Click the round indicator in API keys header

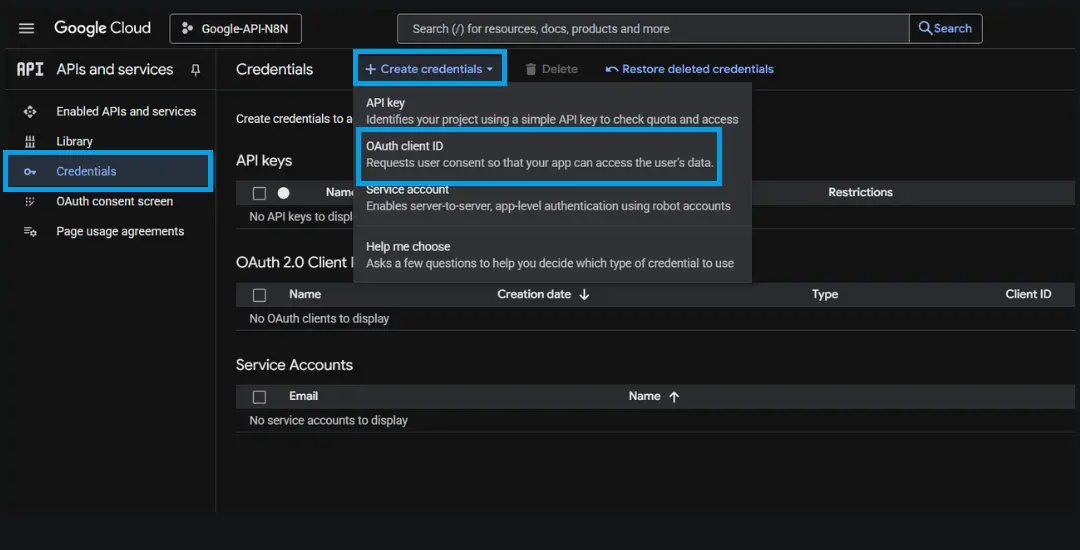(x=283, y=193)
